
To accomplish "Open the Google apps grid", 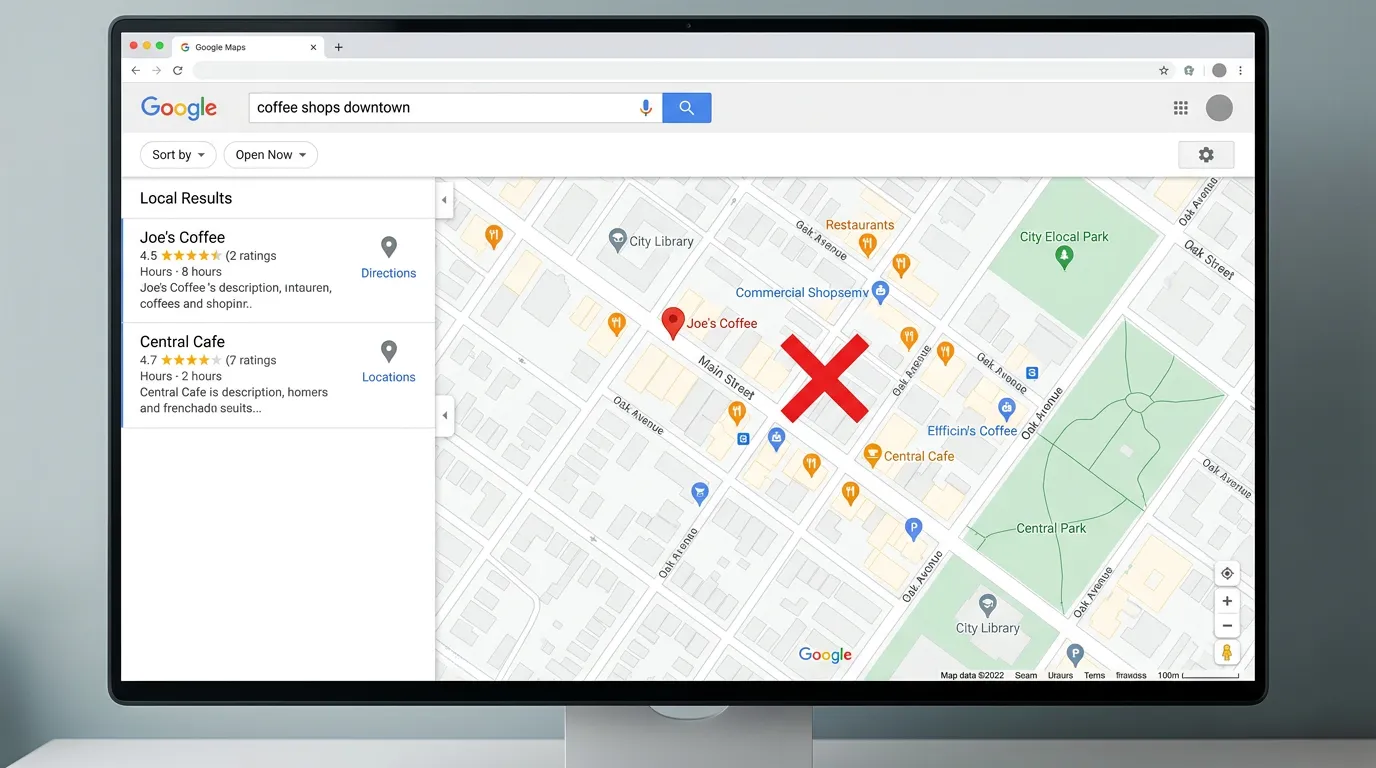I will (1181, 108).
